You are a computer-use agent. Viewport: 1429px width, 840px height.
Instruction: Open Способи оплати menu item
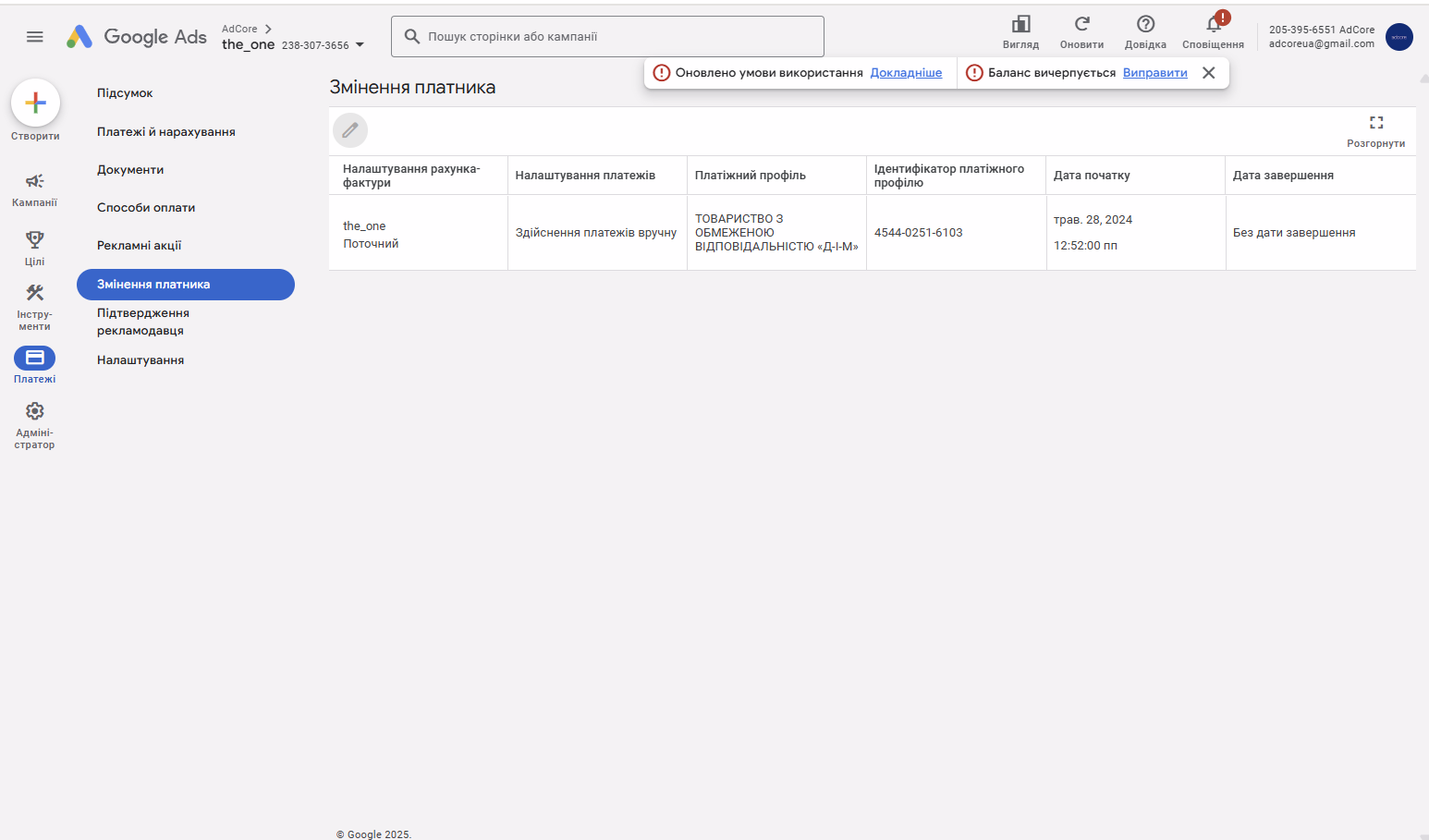pos(146,208)
